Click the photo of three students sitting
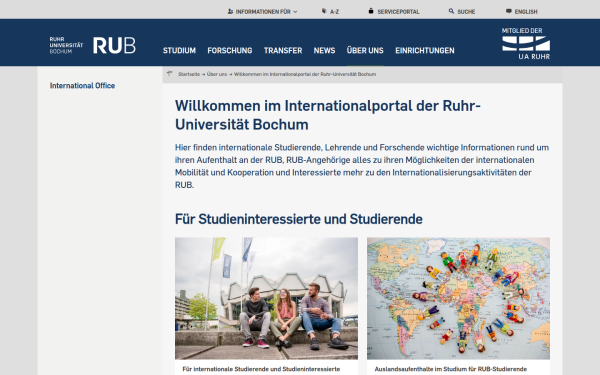Viewport: 600px width, 375px height. (x=266, y=298)
